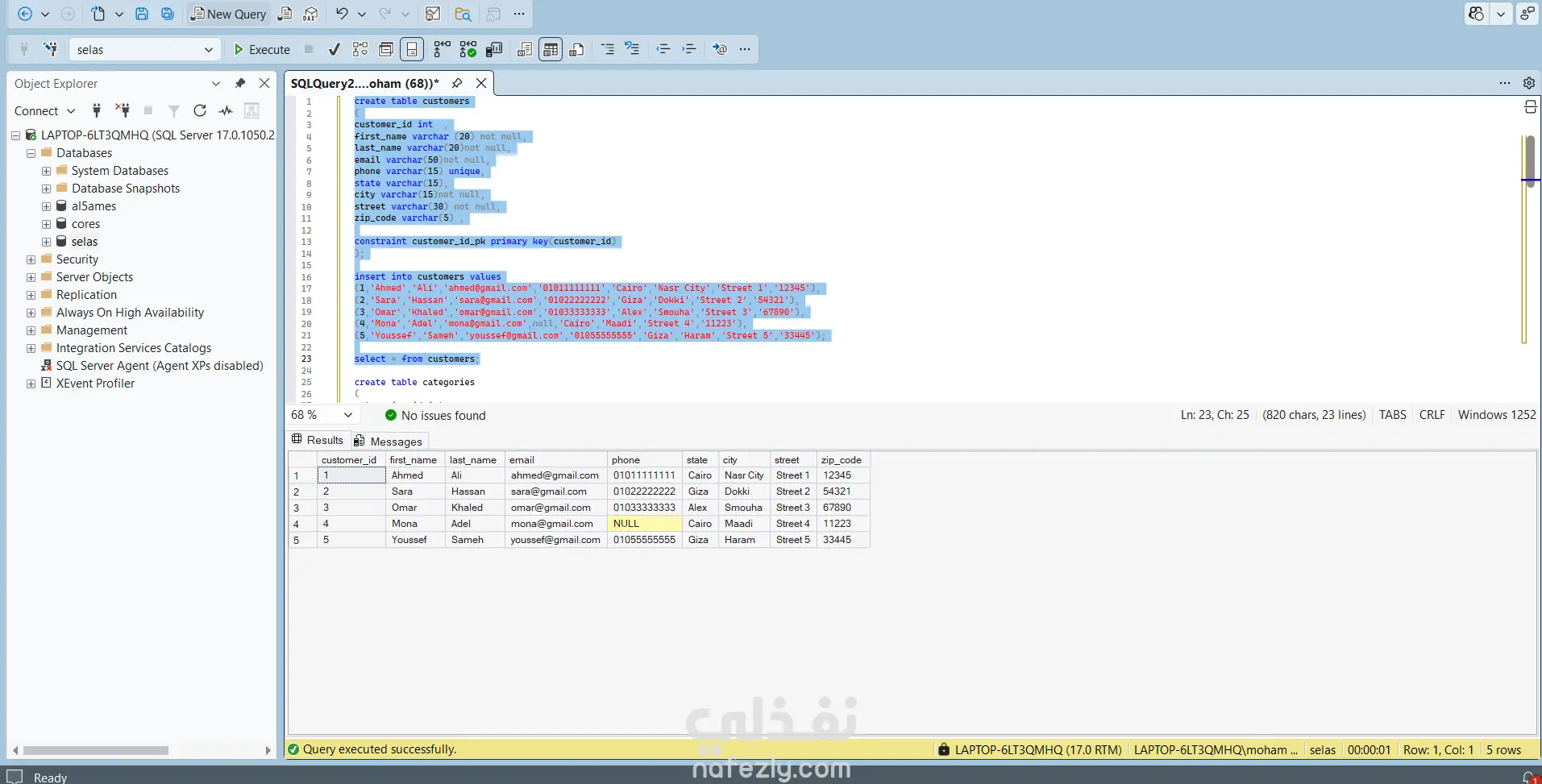Screen dimensions: 1542x784
Task: Click the Execute button
Action: (262, 50)
